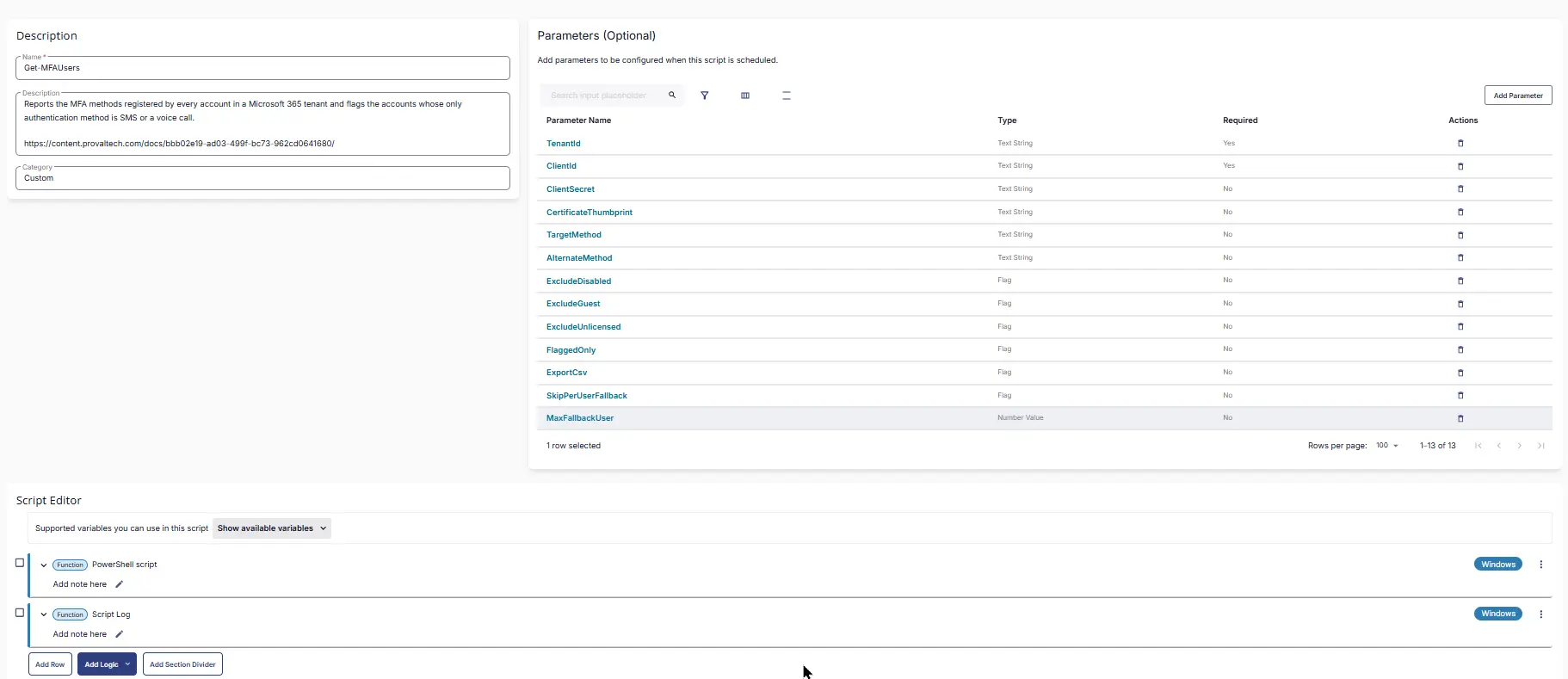1568x679 pixels.
Task: Collapse the Script Log function row
Action: [44, 614]
